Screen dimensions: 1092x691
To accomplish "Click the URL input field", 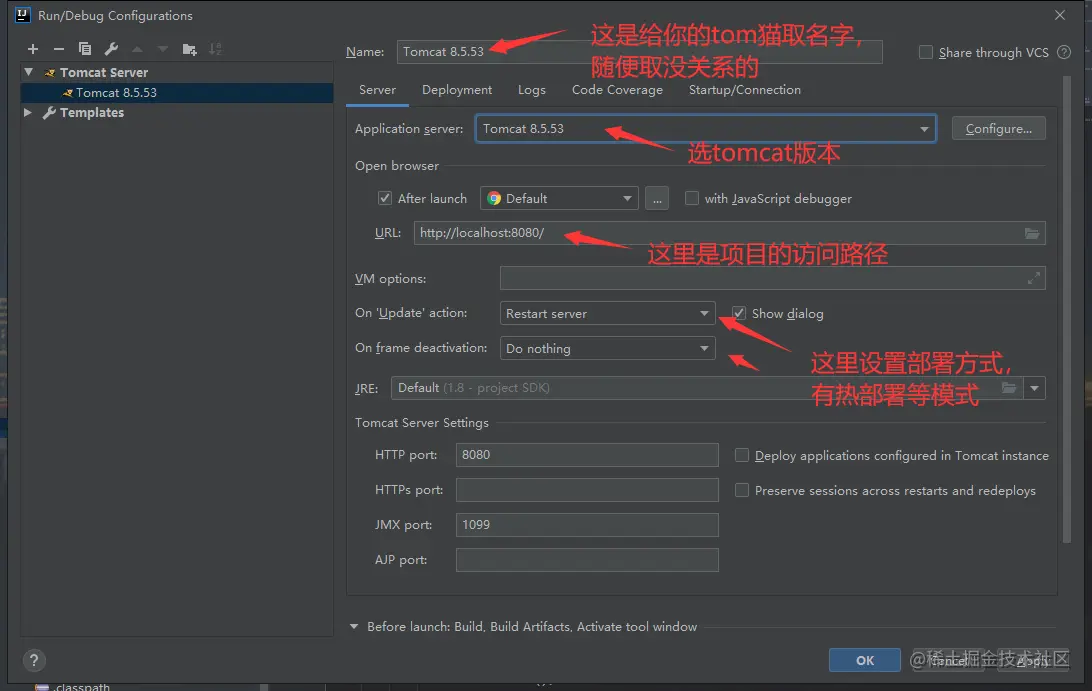I will point(729,233).
